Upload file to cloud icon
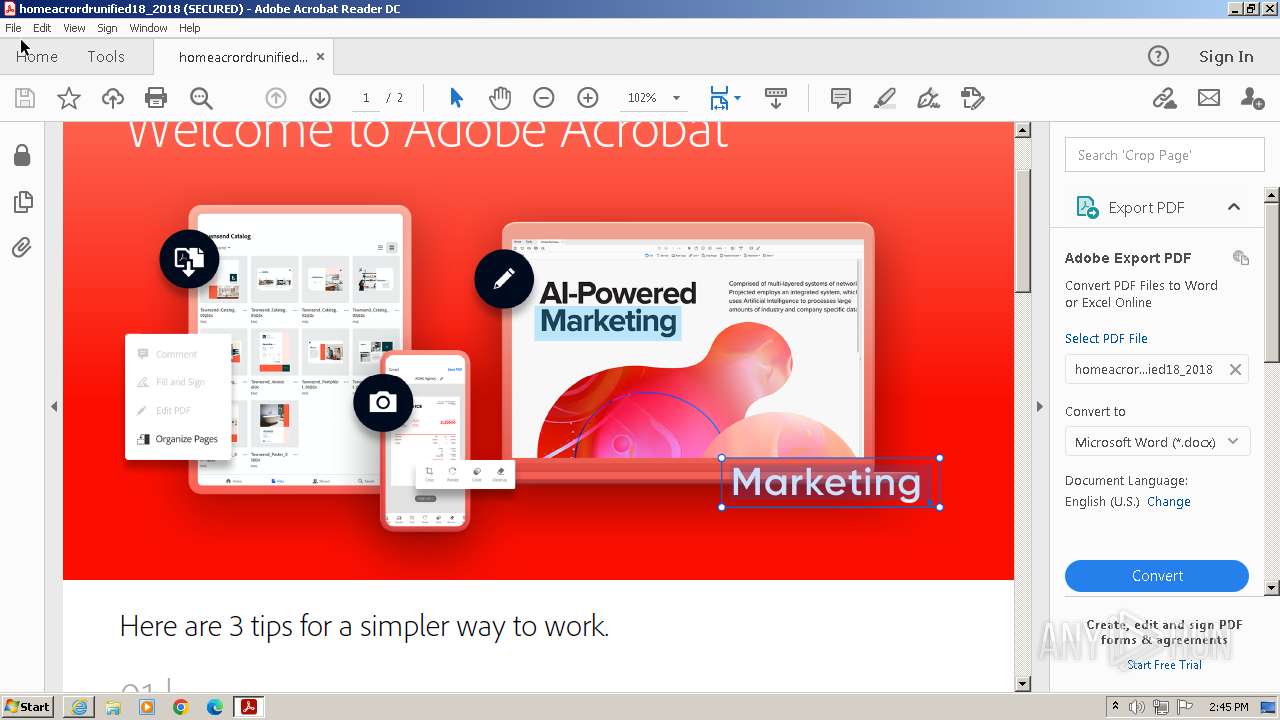 tap(113, 98)
